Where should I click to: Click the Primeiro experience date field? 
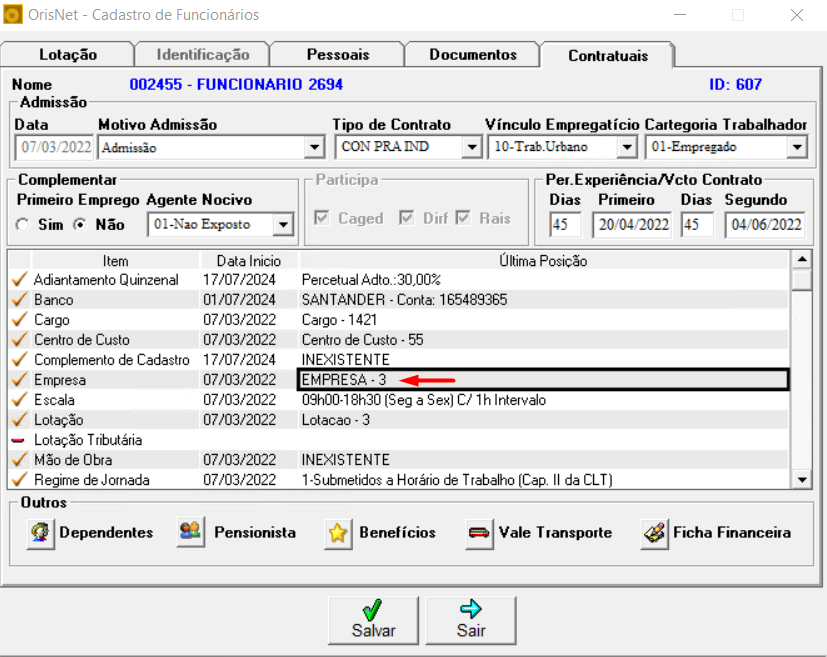coord(633,225)
